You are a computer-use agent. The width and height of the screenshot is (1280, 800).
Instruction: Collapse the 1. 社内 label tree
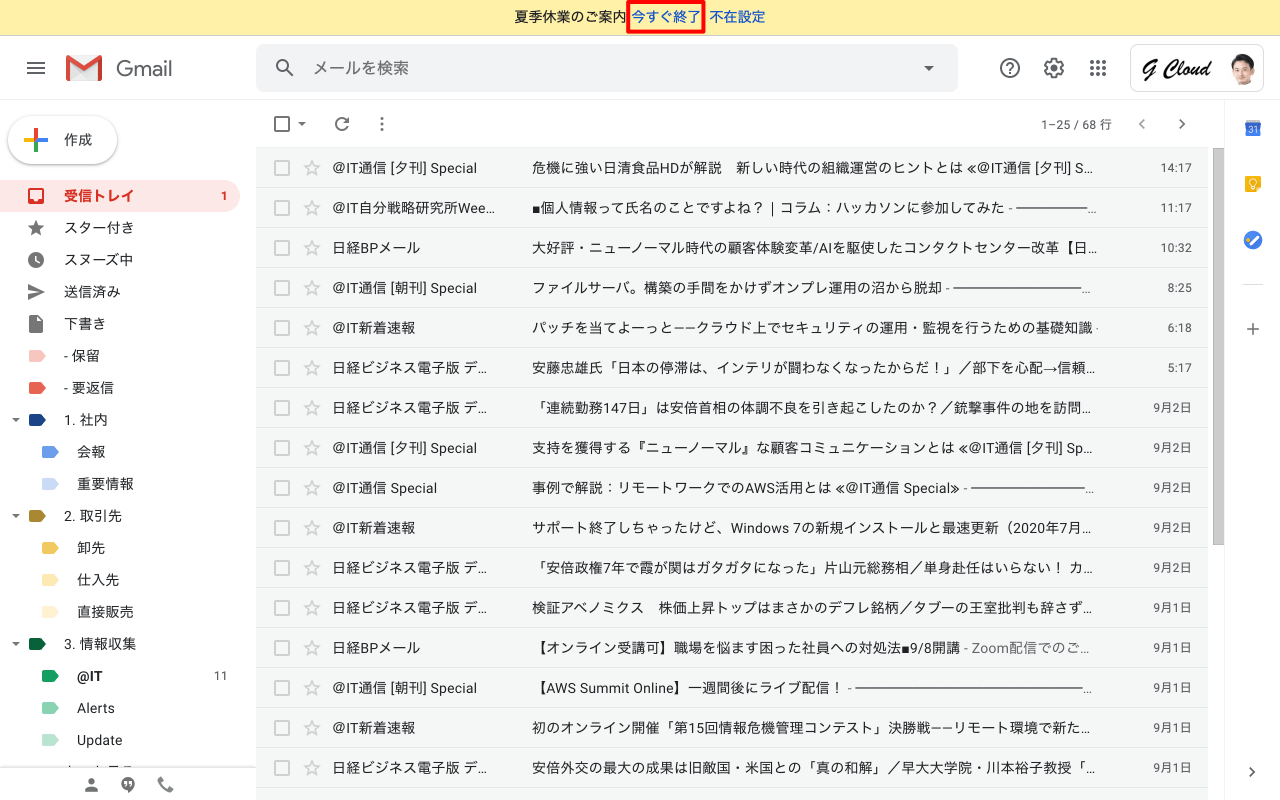coord(15,420)
